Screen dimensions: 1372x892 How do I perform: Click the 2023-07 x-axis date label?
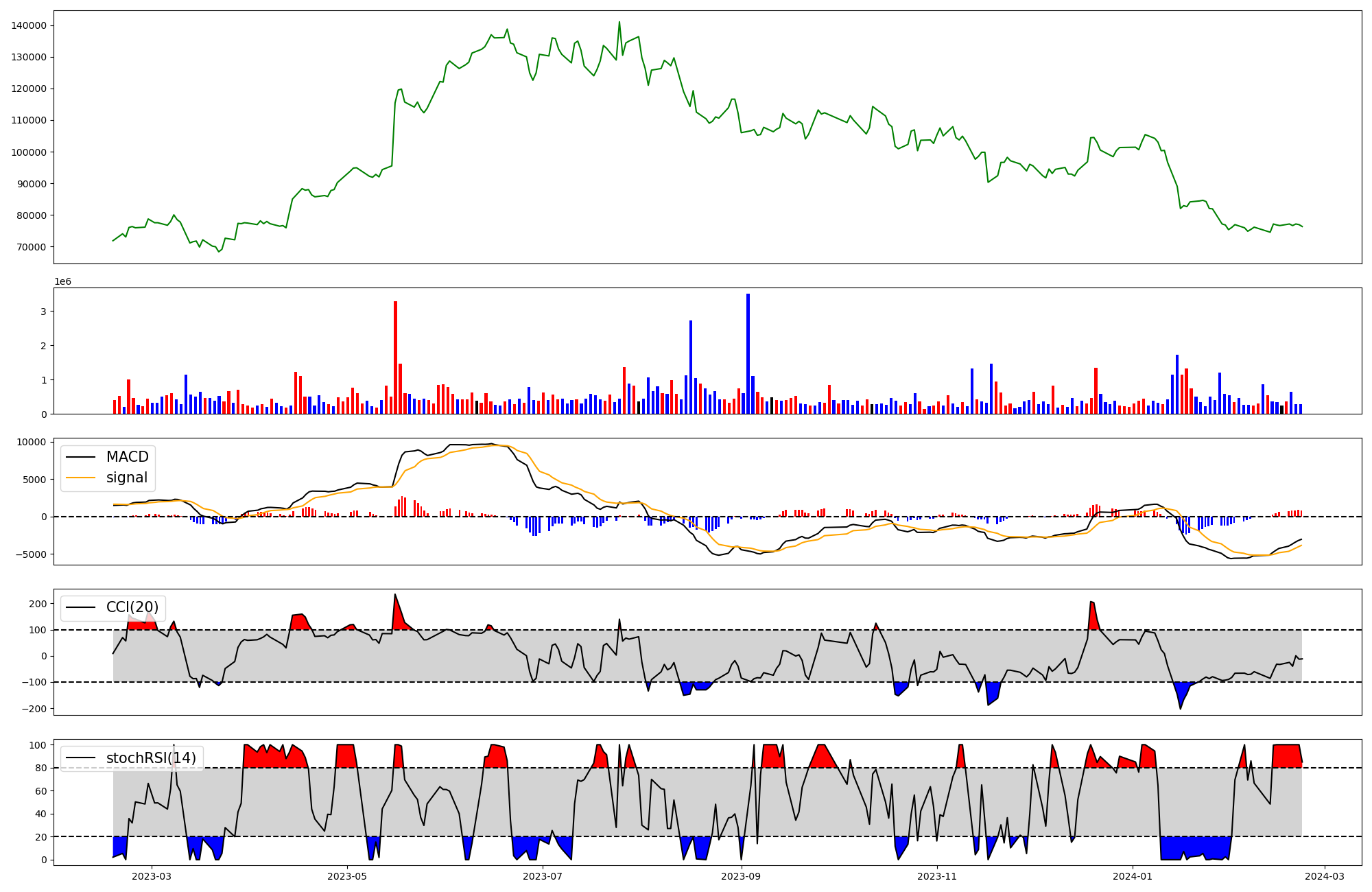click(x=543, y=876)
